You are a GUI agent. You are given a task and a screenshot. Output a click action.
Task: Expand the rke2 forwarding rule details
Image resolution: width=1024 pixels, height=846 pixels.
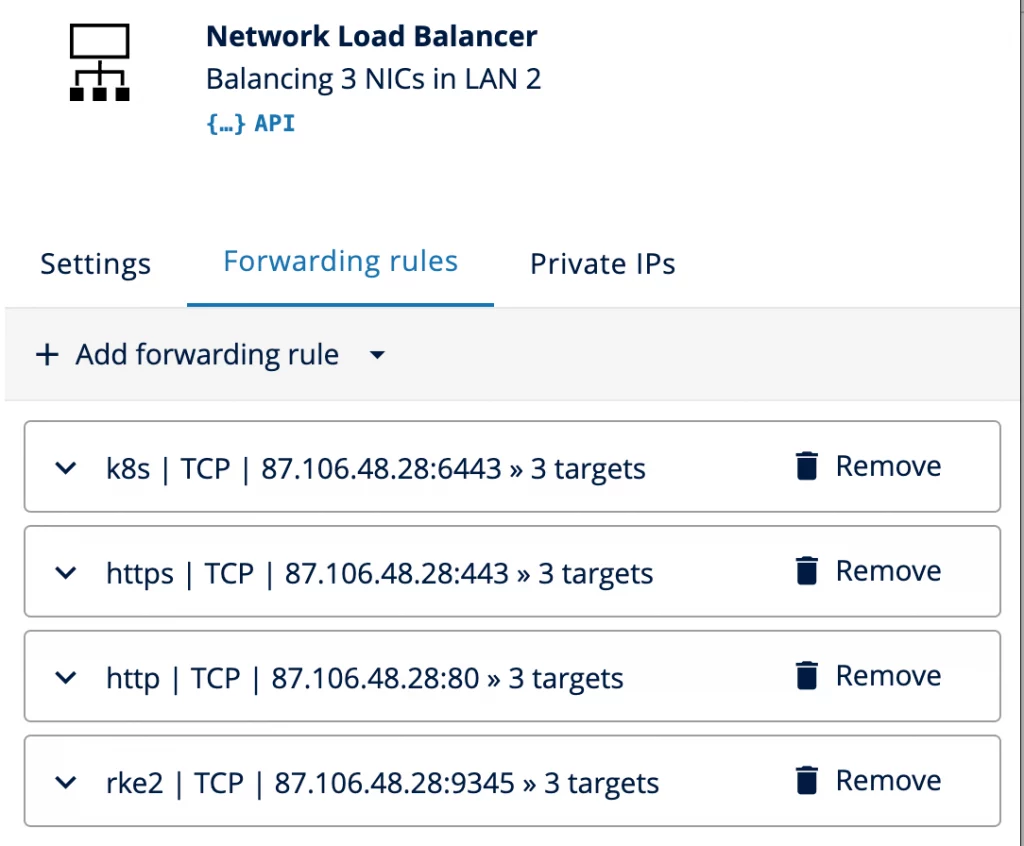(x=65, y=782)
